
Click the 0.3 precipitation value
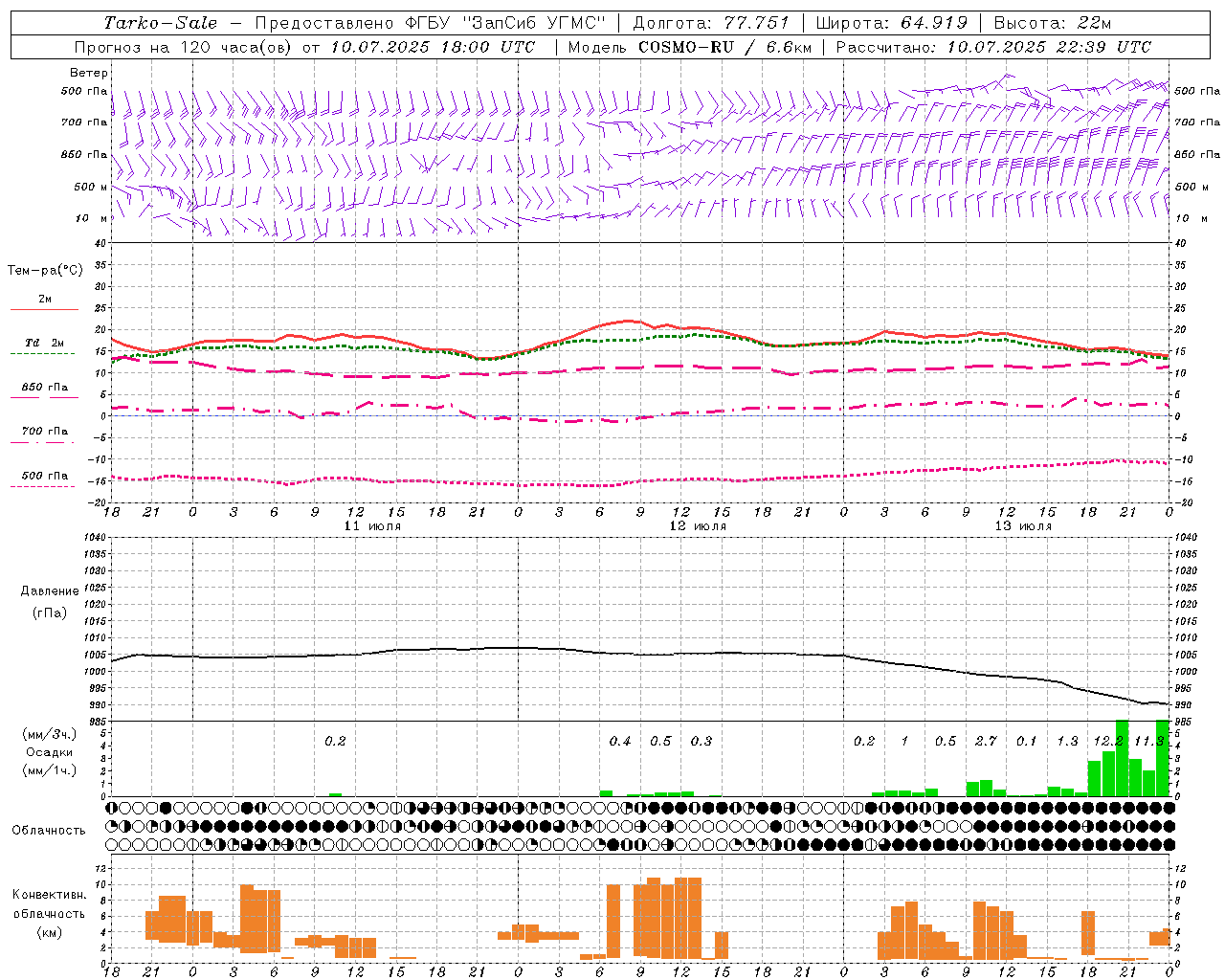click(x=702, y=741)
